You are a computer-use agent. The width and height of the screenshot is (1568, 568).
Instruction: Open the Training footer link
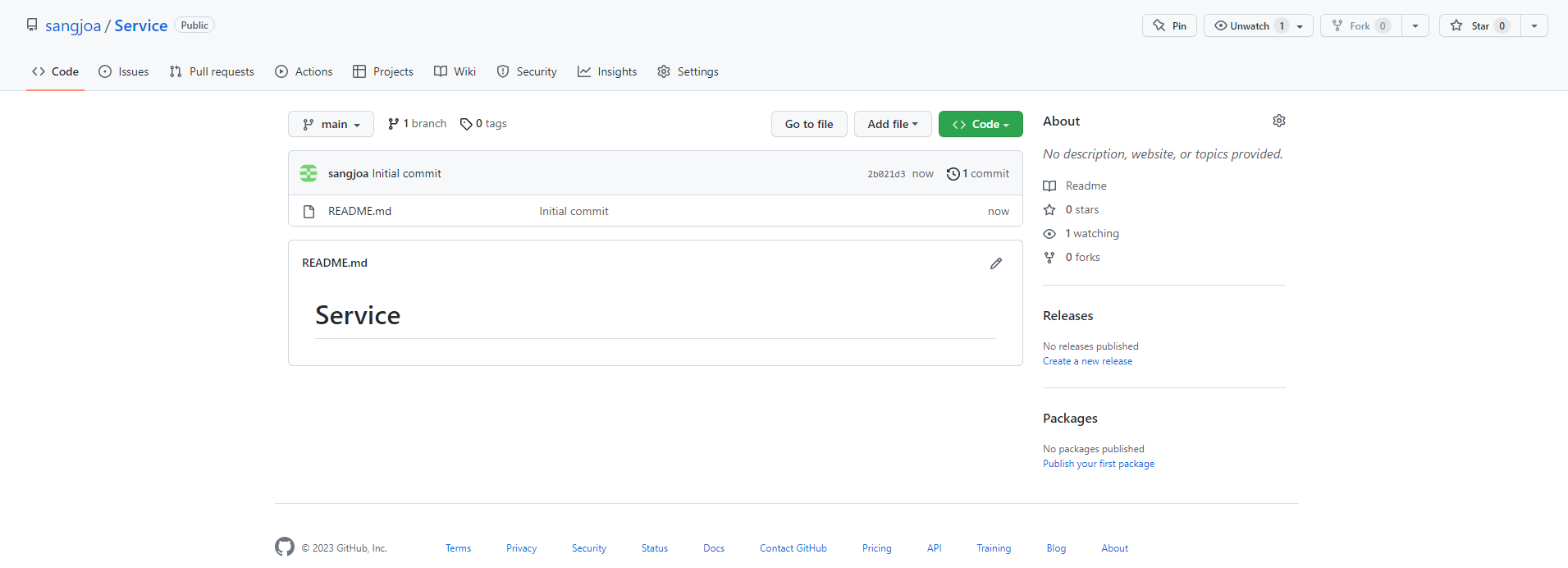point(994,548)
